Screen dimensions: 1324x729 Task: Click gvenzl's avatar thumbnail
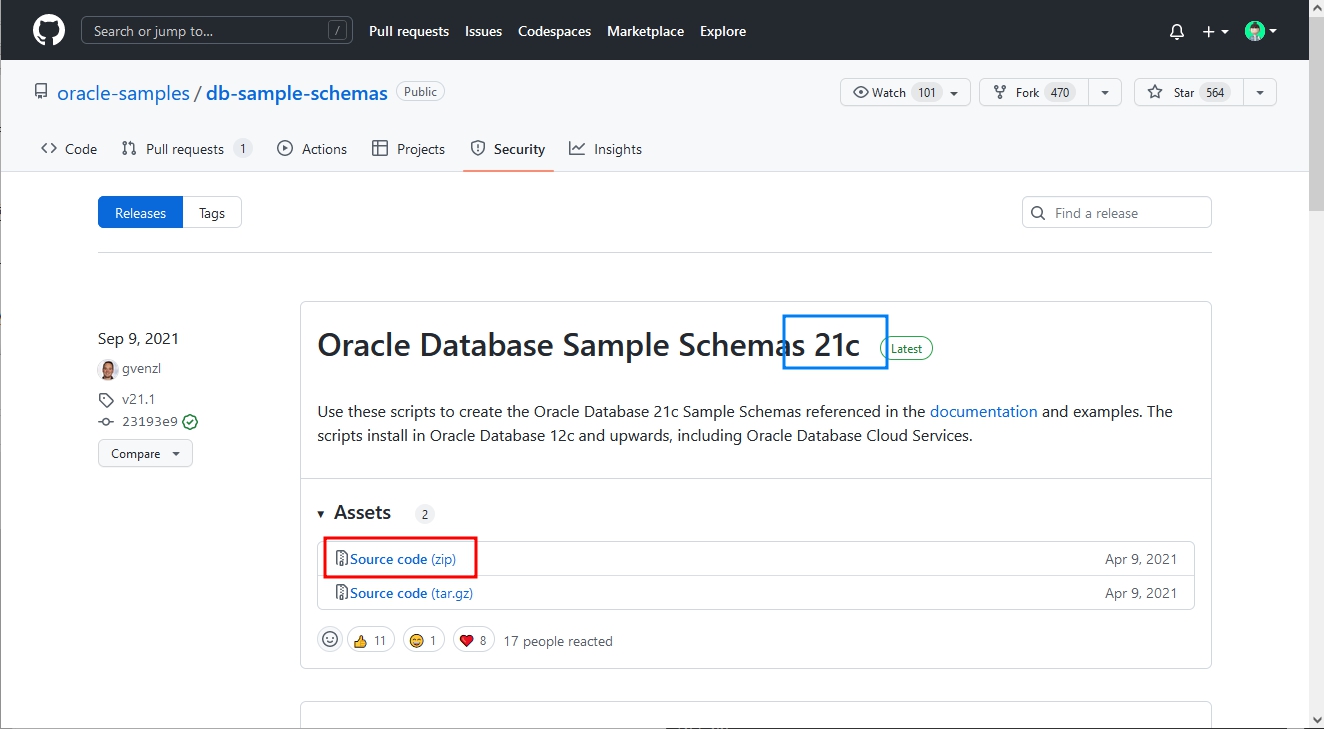point(108,370)
